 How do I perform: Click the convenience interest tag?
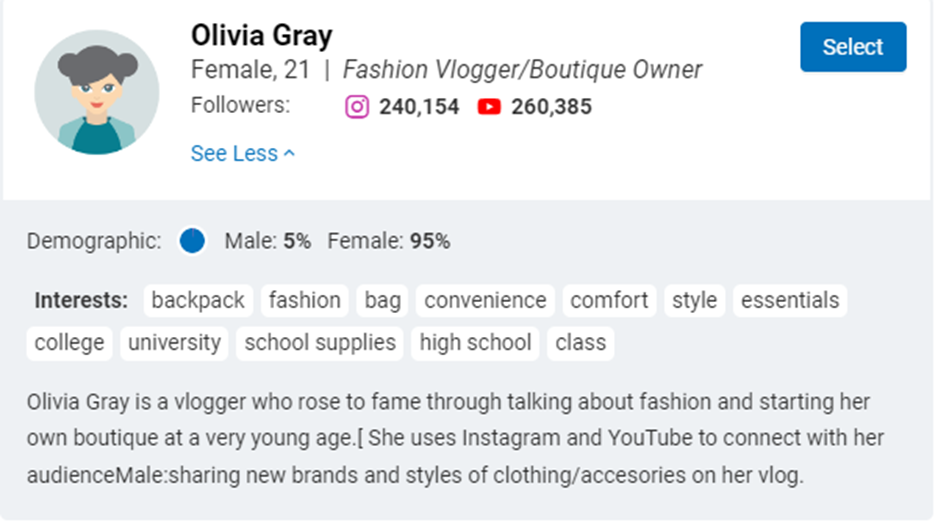[485, 300]
